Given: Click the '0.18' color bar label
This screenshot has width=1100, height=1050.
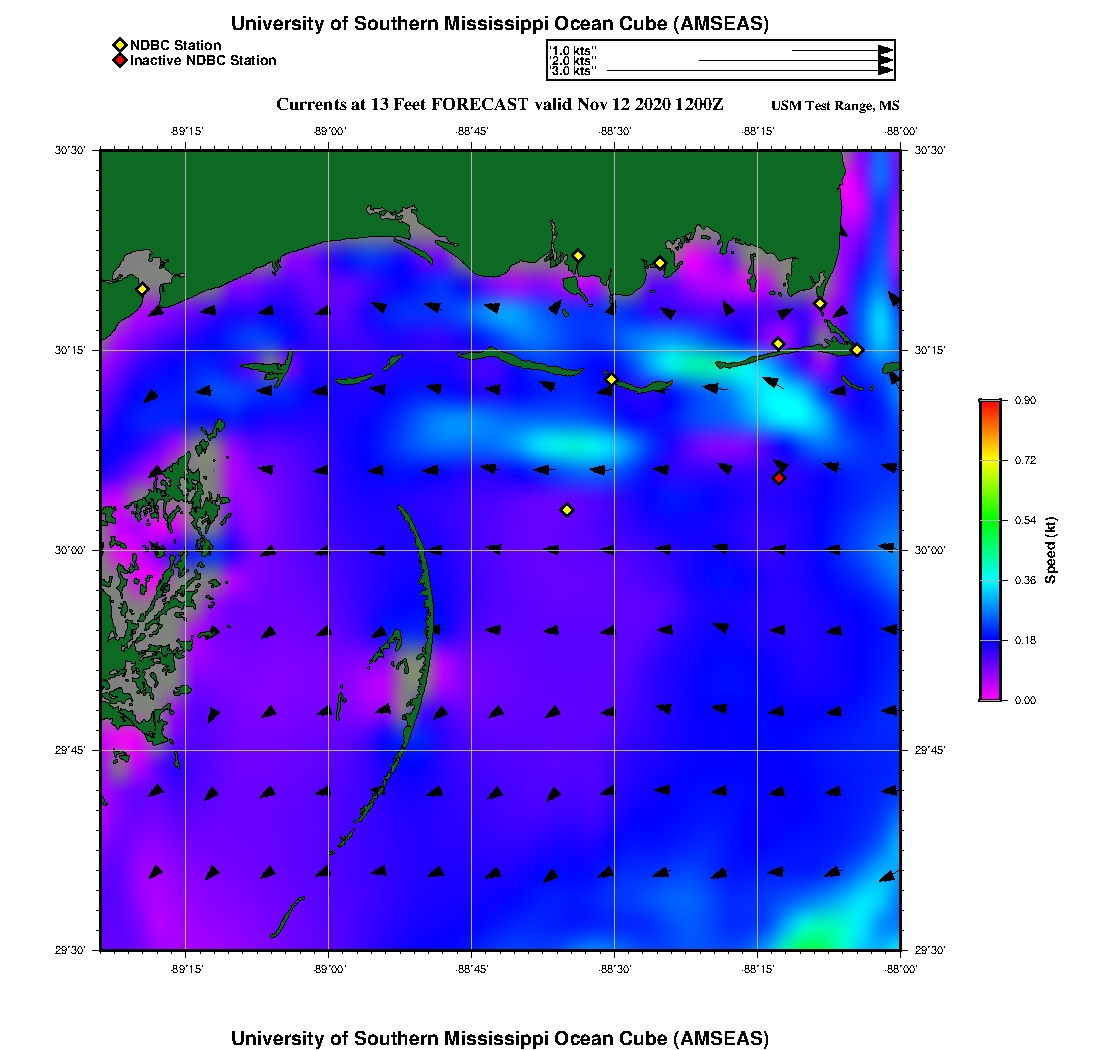Looking at the screenshot, I should (1025, 640).
